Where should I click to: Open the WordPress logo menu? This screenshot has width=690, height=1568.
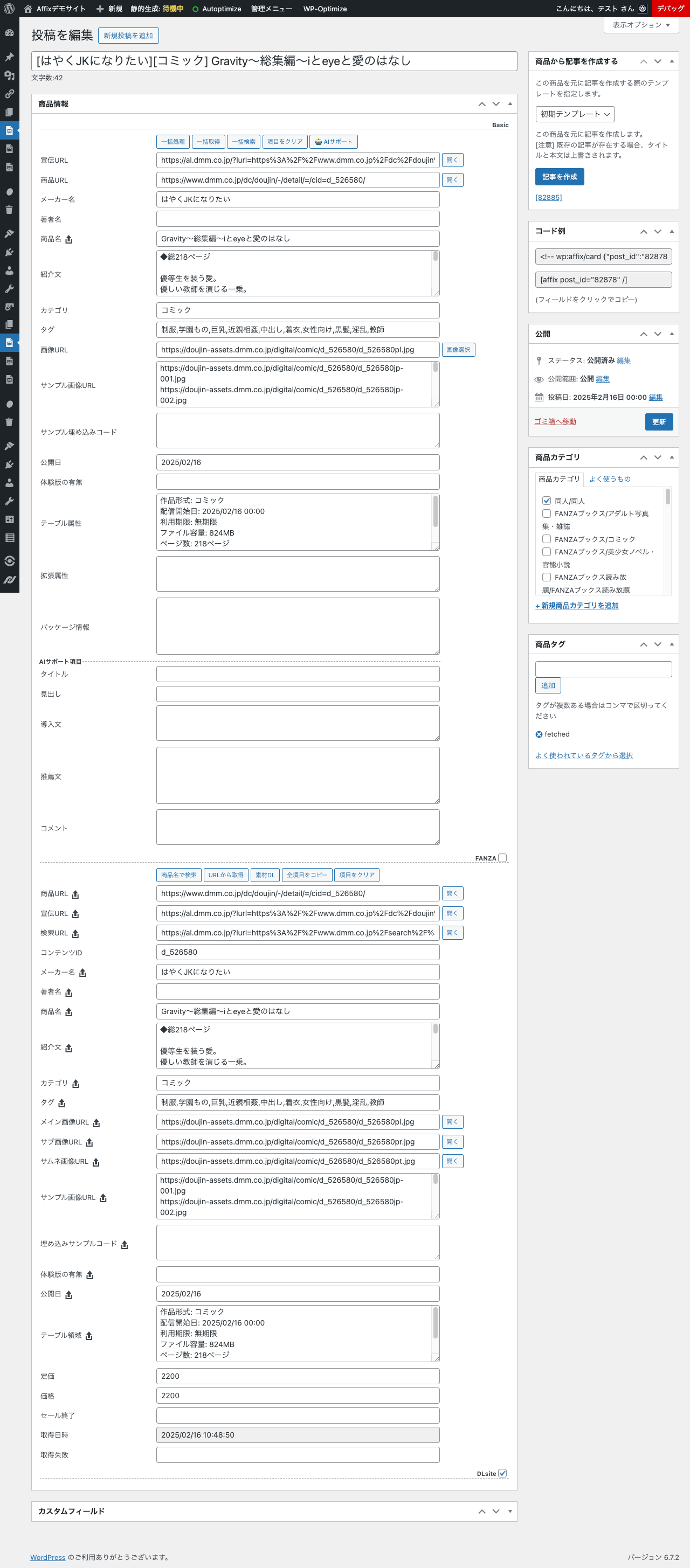[9, 9]
